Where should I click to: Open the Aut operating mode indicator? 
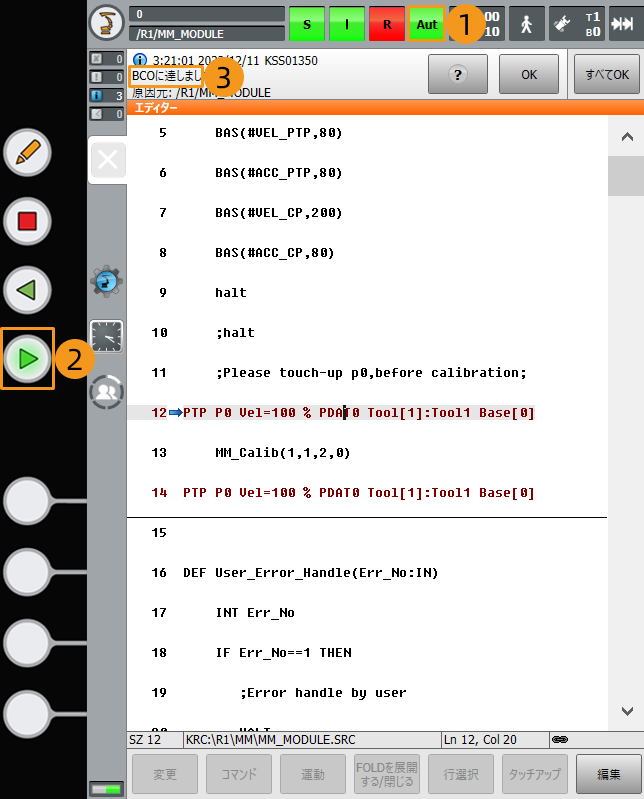tap(426, 24)
